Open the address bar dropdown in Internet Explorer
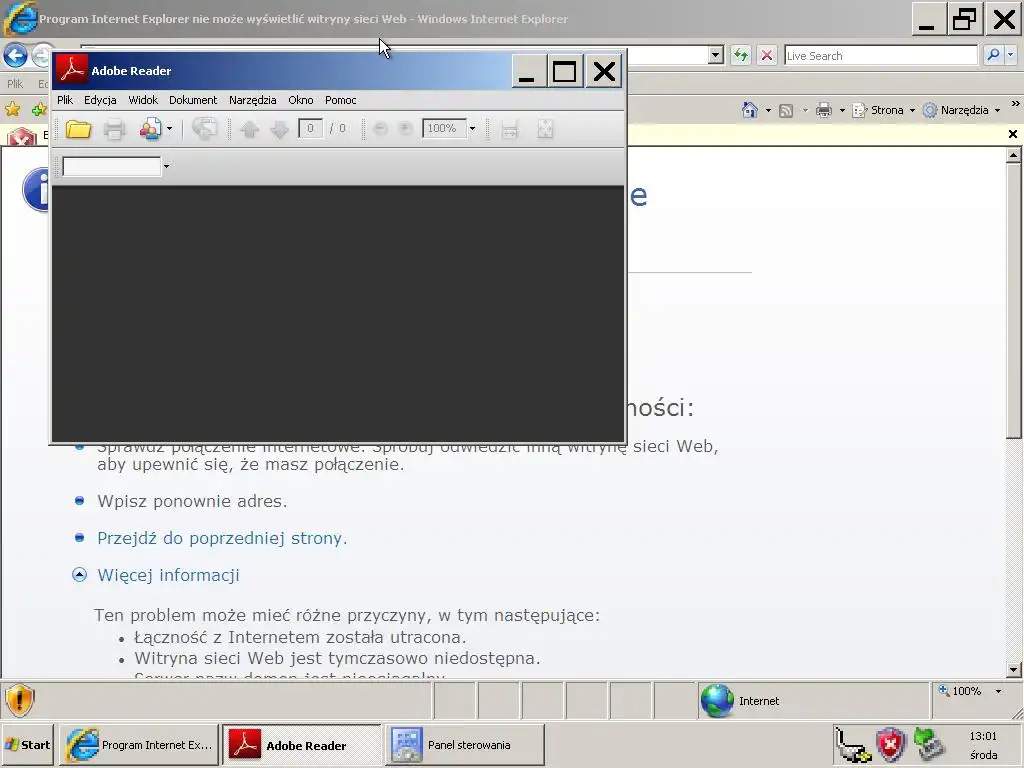This screenshot has height=768, width=1024. (716, 56)
